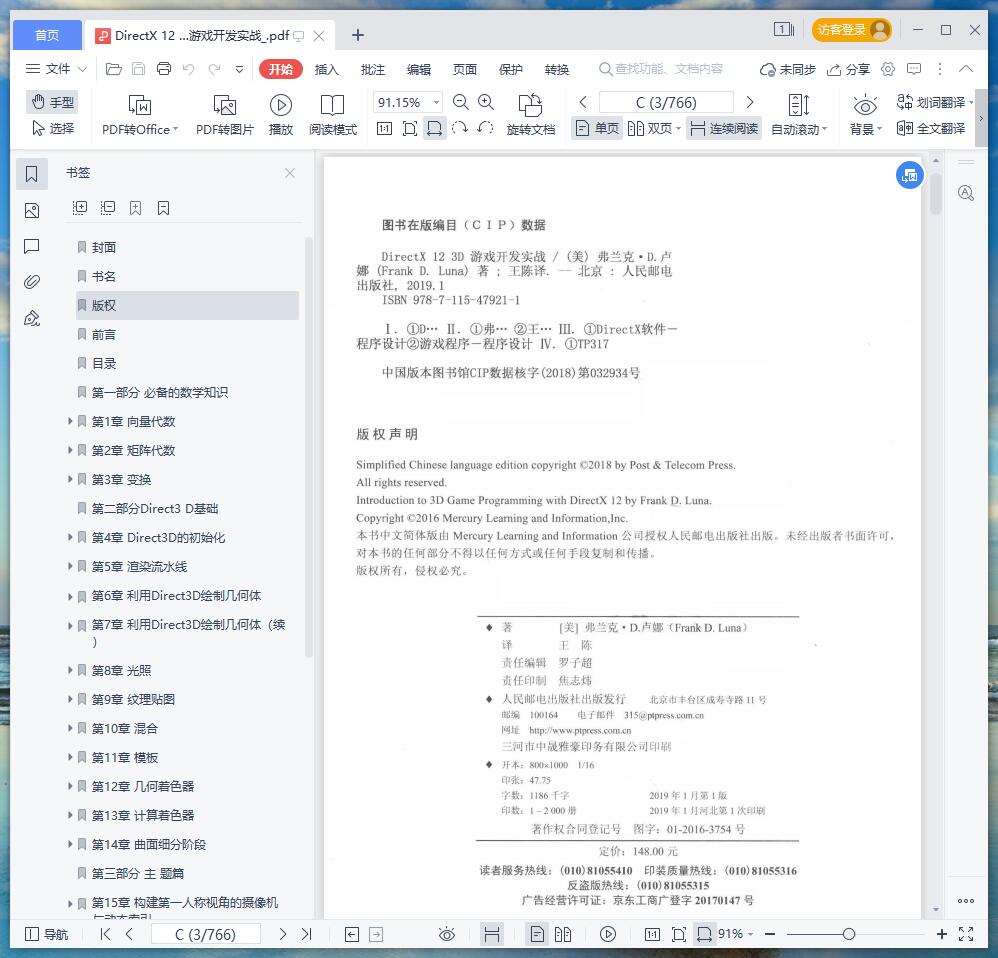Click 未同步 sync status button
Viewport: 998px width, 958px height.
[787, 69]
